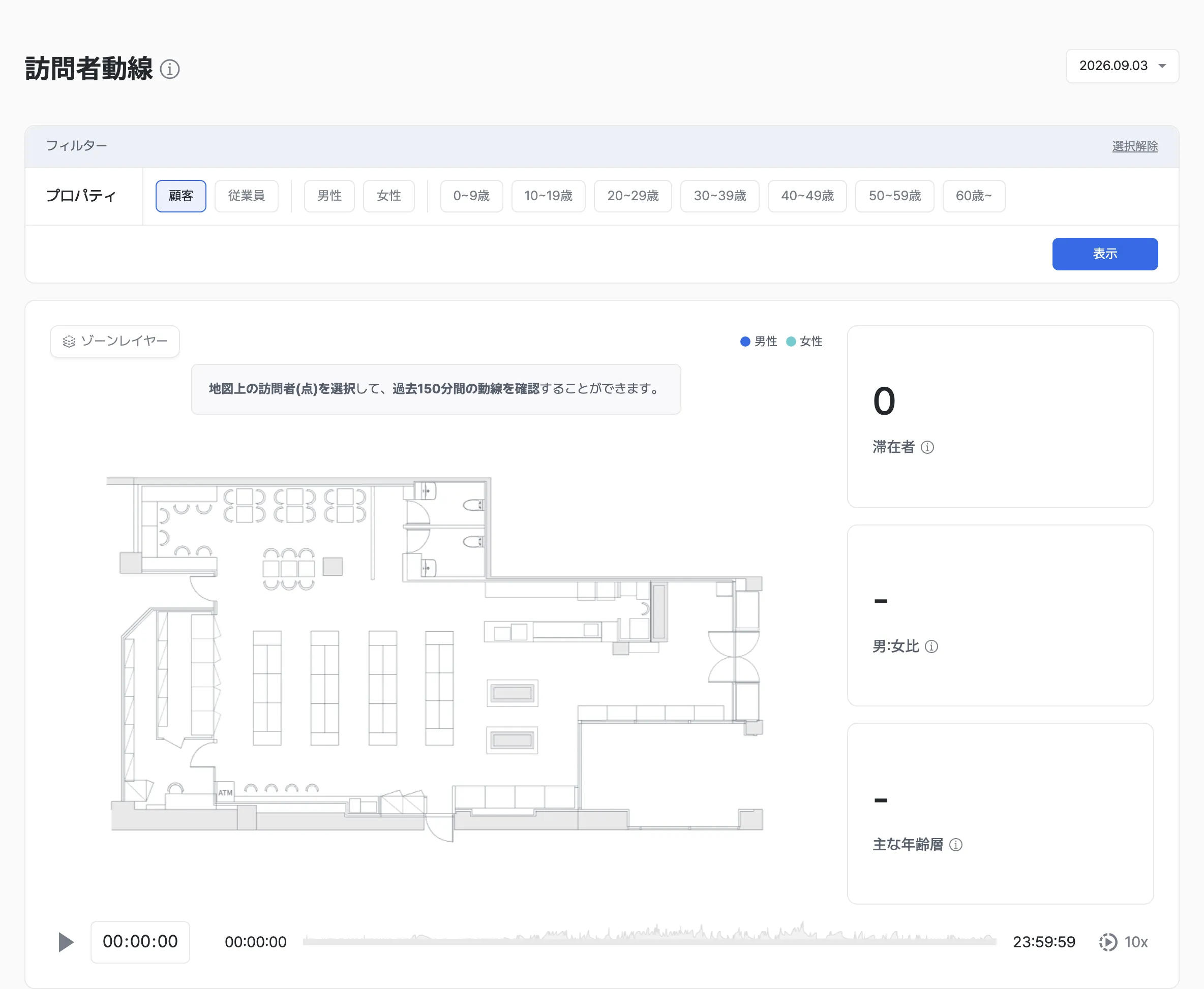Click the 00:00:00 current time field

pyautogui.click(x=140, y=942)
